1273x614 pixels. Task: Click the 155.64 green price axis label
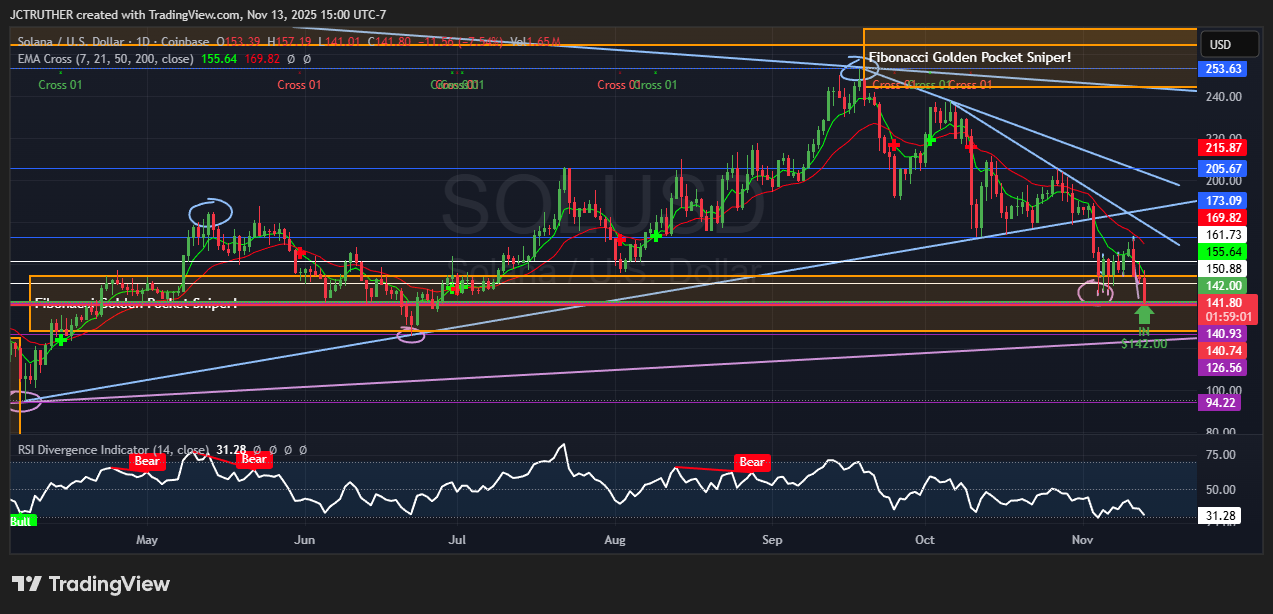pyautogui.click(x=1224, y=252)
